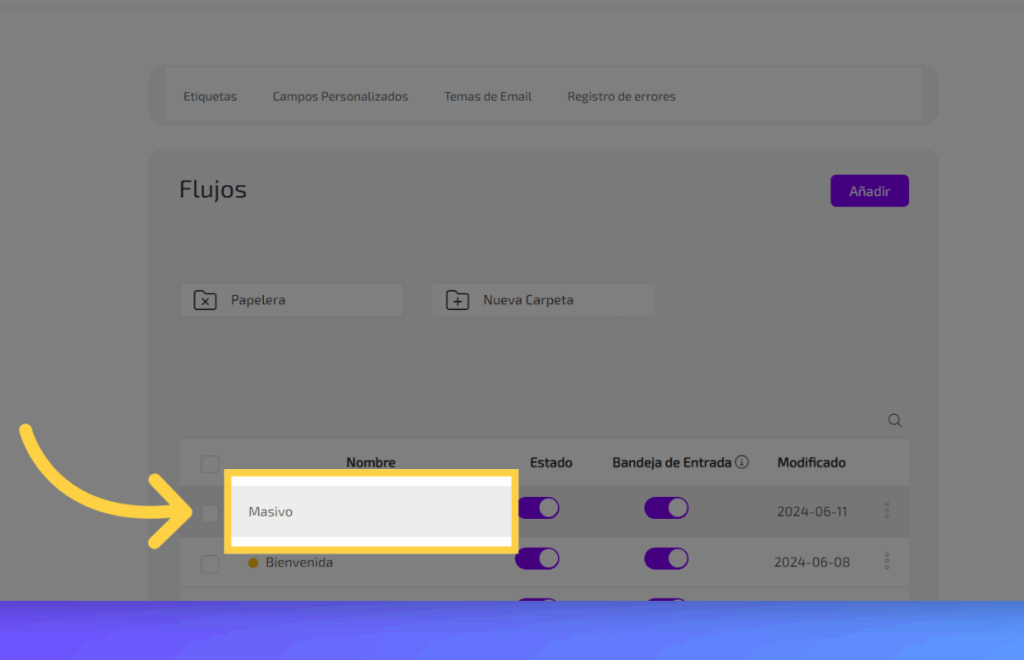Open the Temas de Email tab

(x=488, y=97)
